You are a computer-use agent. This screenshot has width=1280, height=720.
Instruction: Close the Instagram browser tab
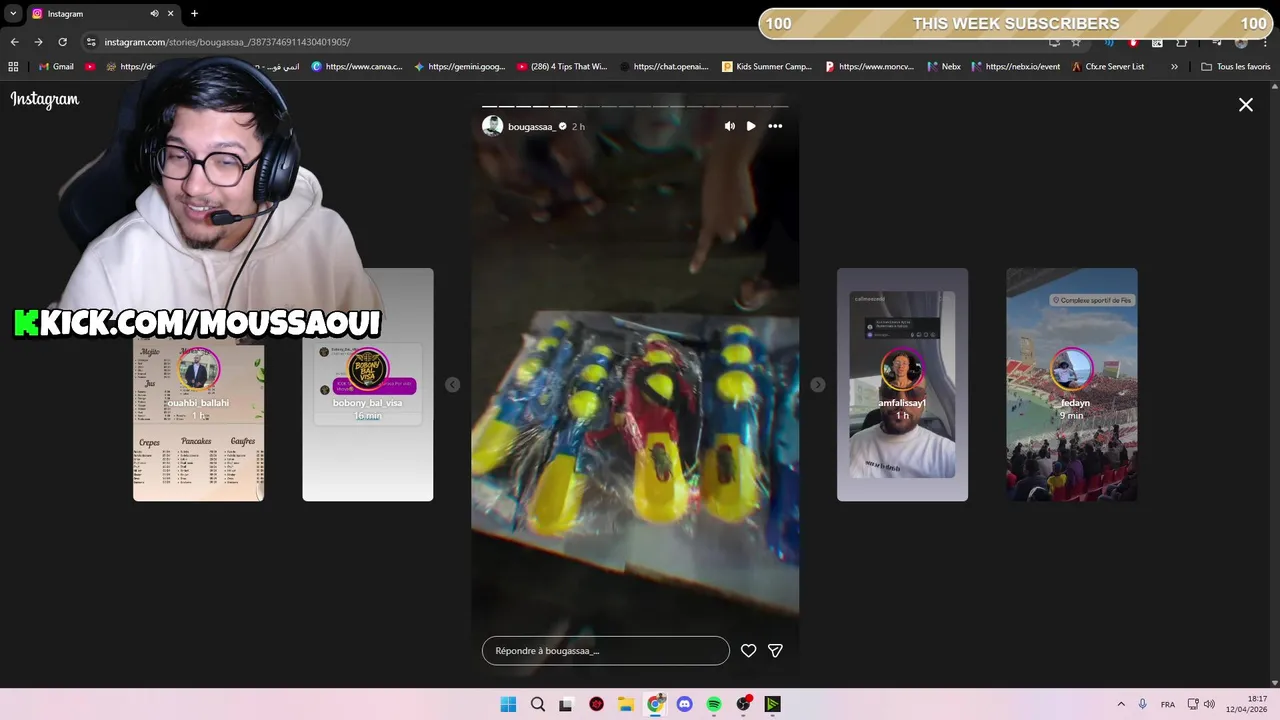point(171,14)
